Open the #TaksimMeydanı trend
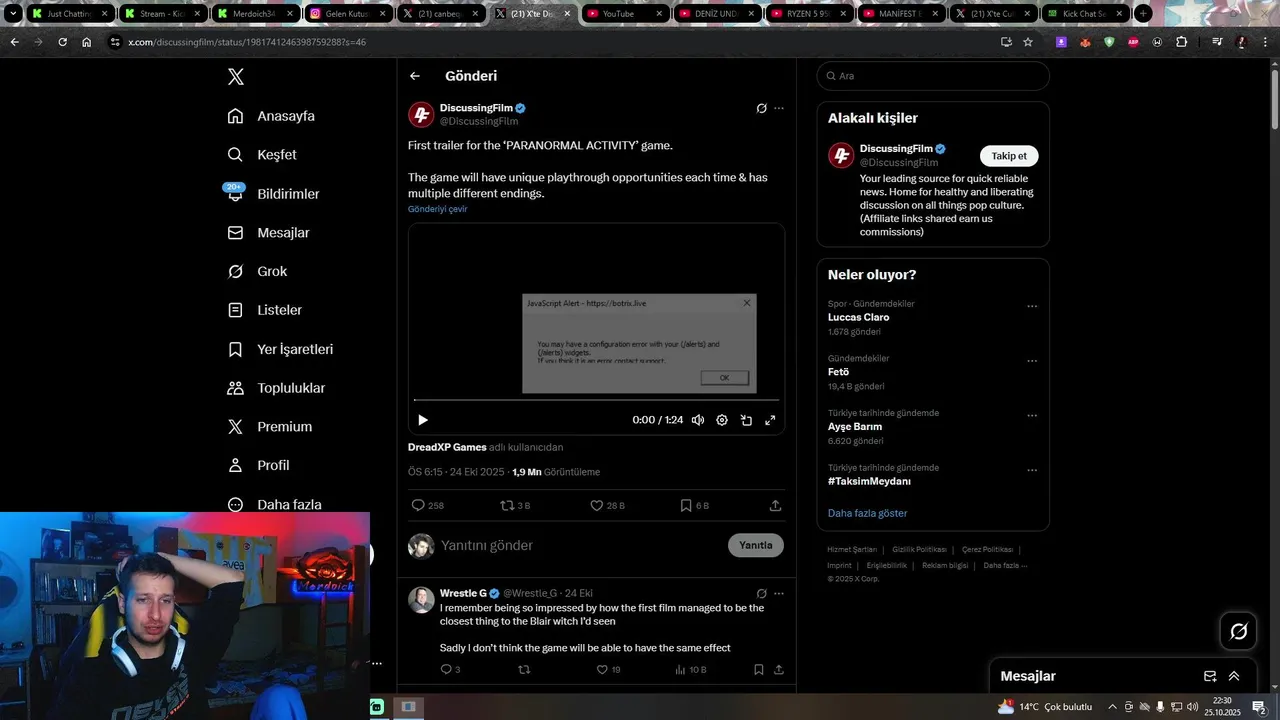 click(x=869, y=481)
